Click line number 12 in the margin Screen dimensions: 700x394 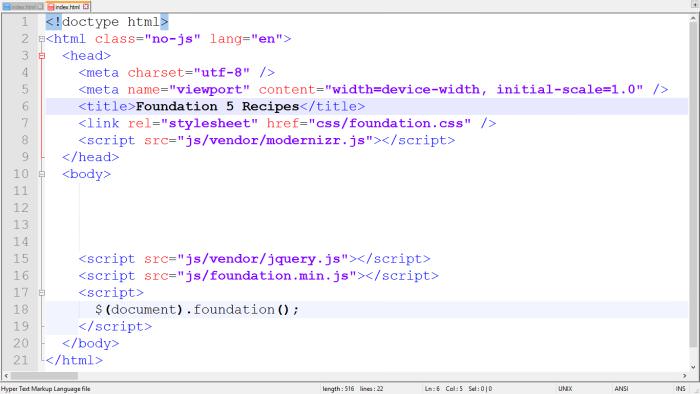click(21, 208)
